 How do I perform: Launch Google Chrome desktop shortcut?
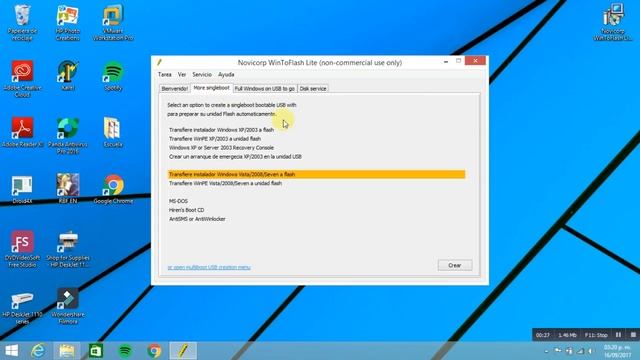pos(113,189)
